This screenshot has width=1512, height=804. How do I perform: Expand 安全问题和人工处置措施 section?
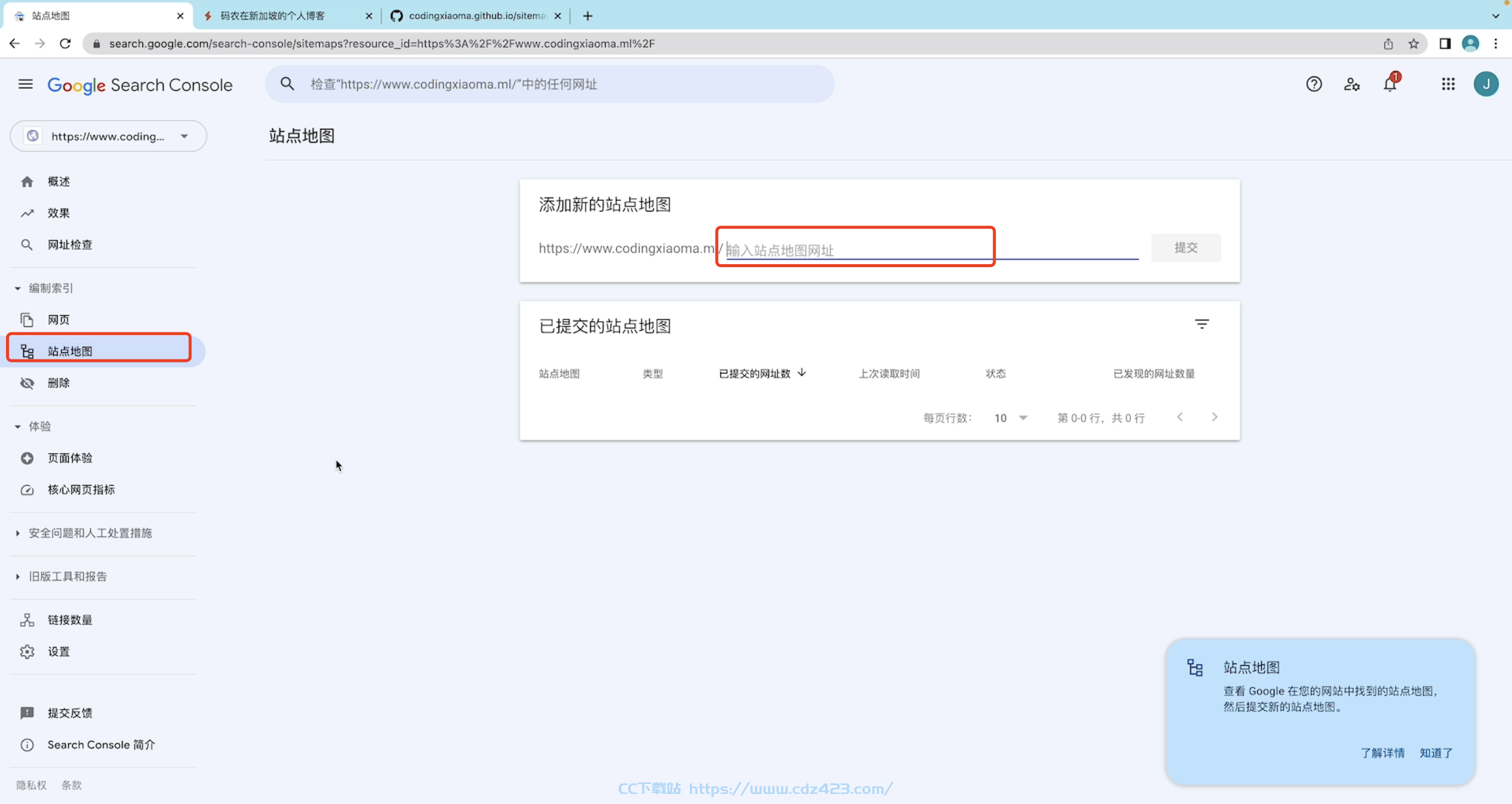click(84, 533)
